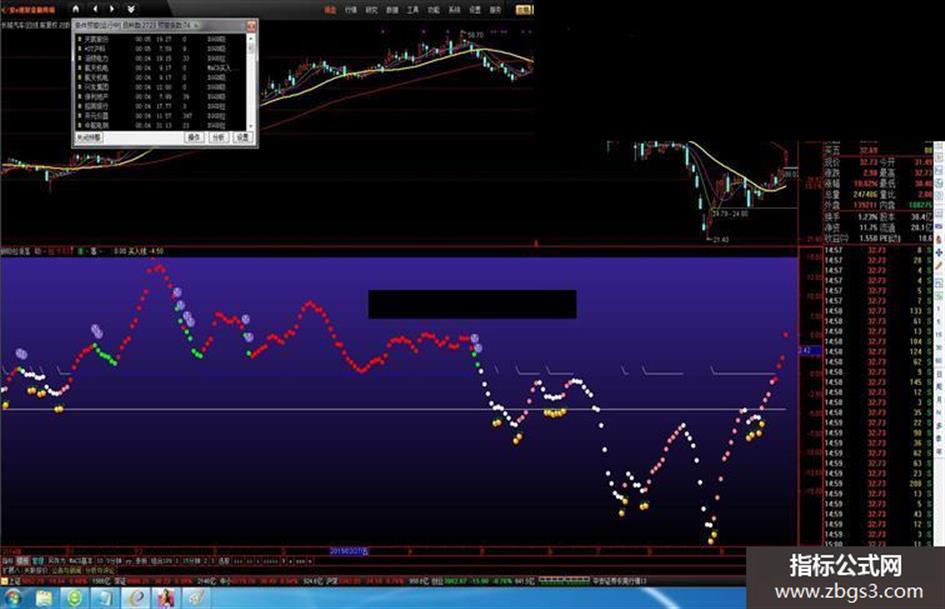The image size is (945, 609).
Task: Select the 保利地产 row in alert list
Action: tap(160, 96)
